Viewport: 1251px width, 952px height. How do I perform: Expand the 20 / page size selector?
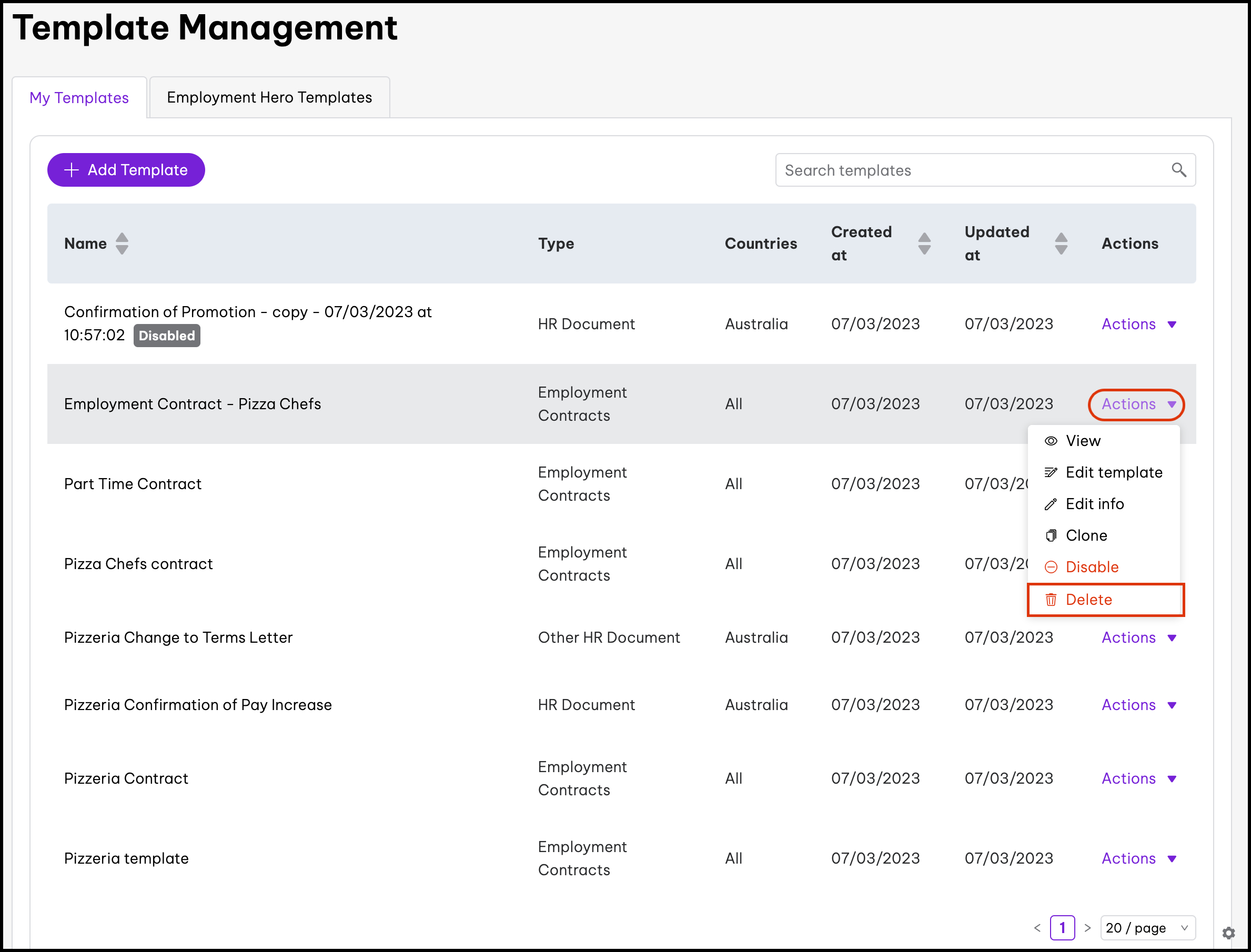click(x=1147, y=928)
